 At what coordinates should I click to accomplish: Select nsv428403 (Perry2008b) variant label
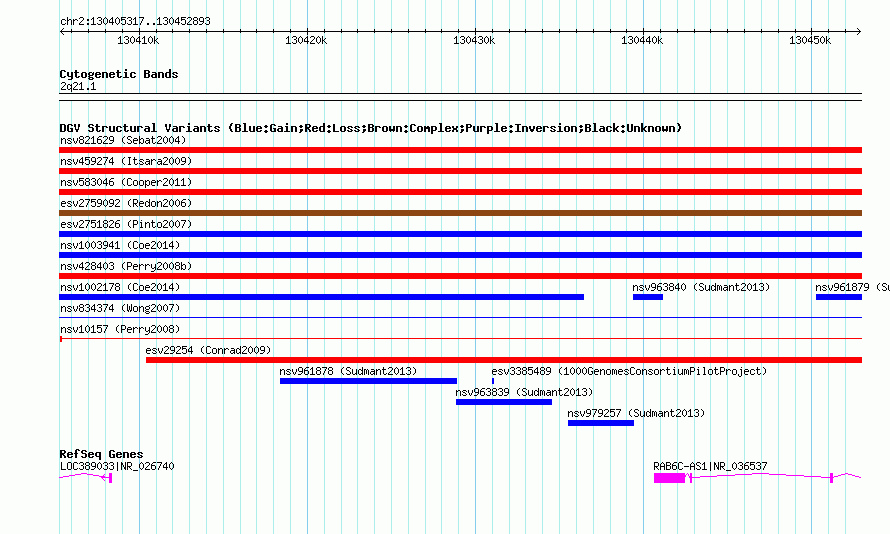pyautogui.click(x=126, y=266)
